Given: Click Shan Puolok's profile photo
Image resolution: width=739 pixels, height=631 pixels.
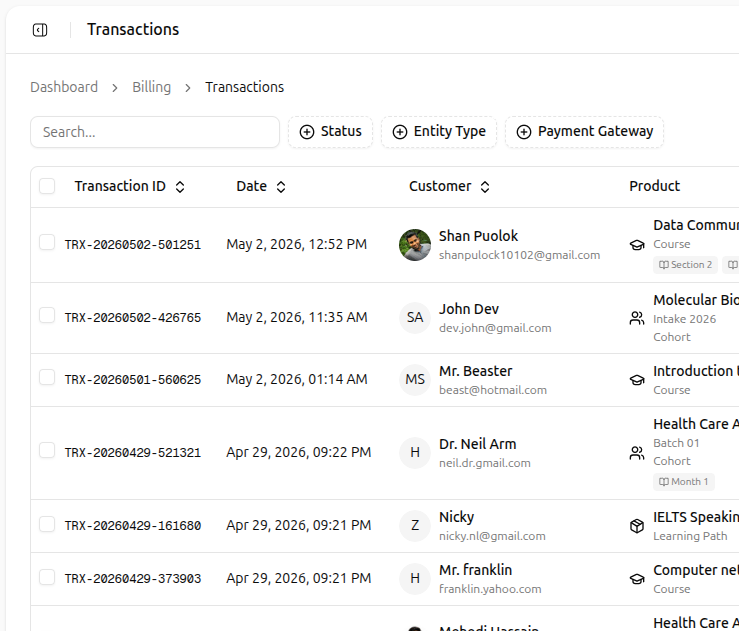Looking at the screenshot, I should (x=415, y=245).
